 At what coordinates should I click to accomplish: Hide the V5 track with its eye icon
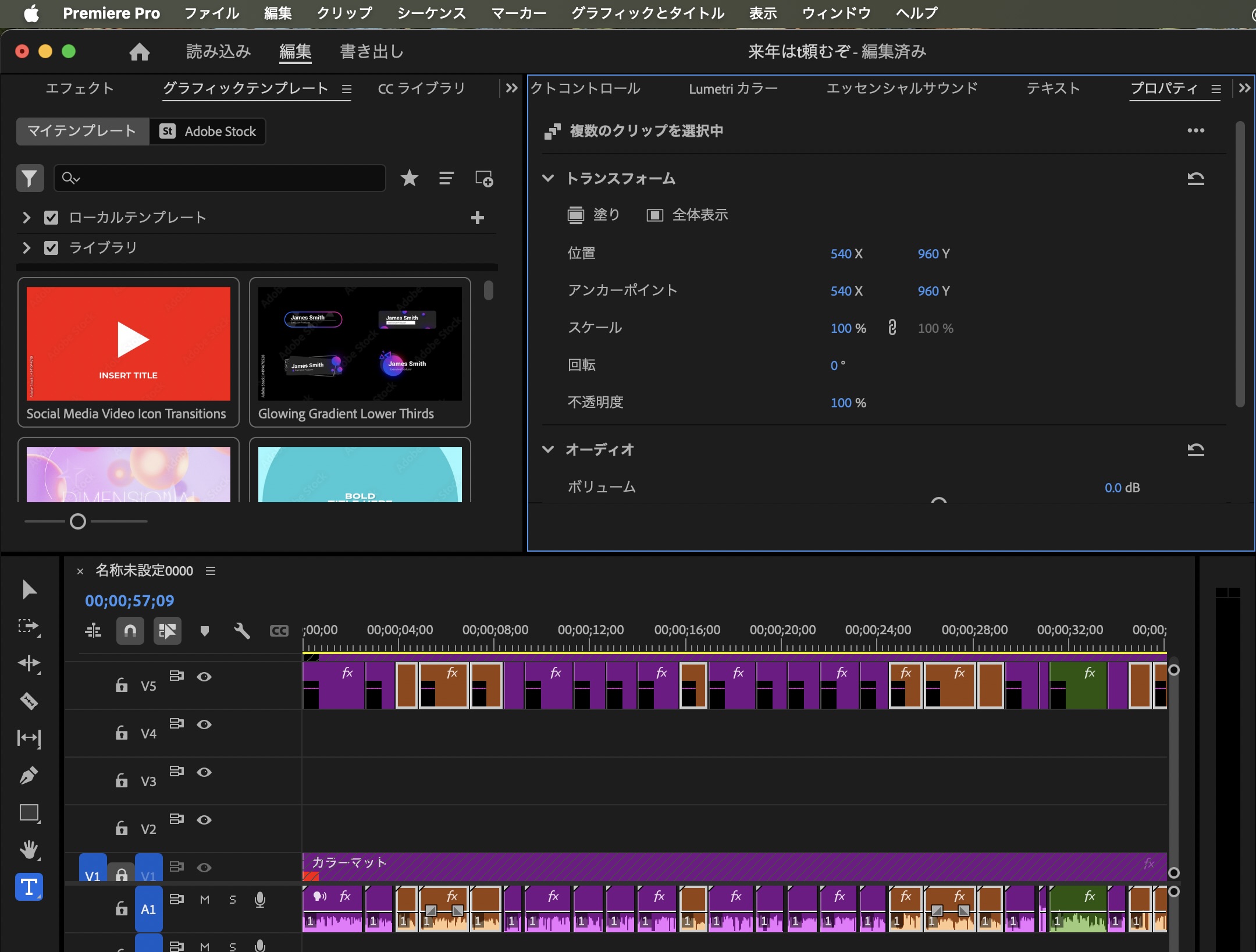pyautogui.click(x=205, y=676)
